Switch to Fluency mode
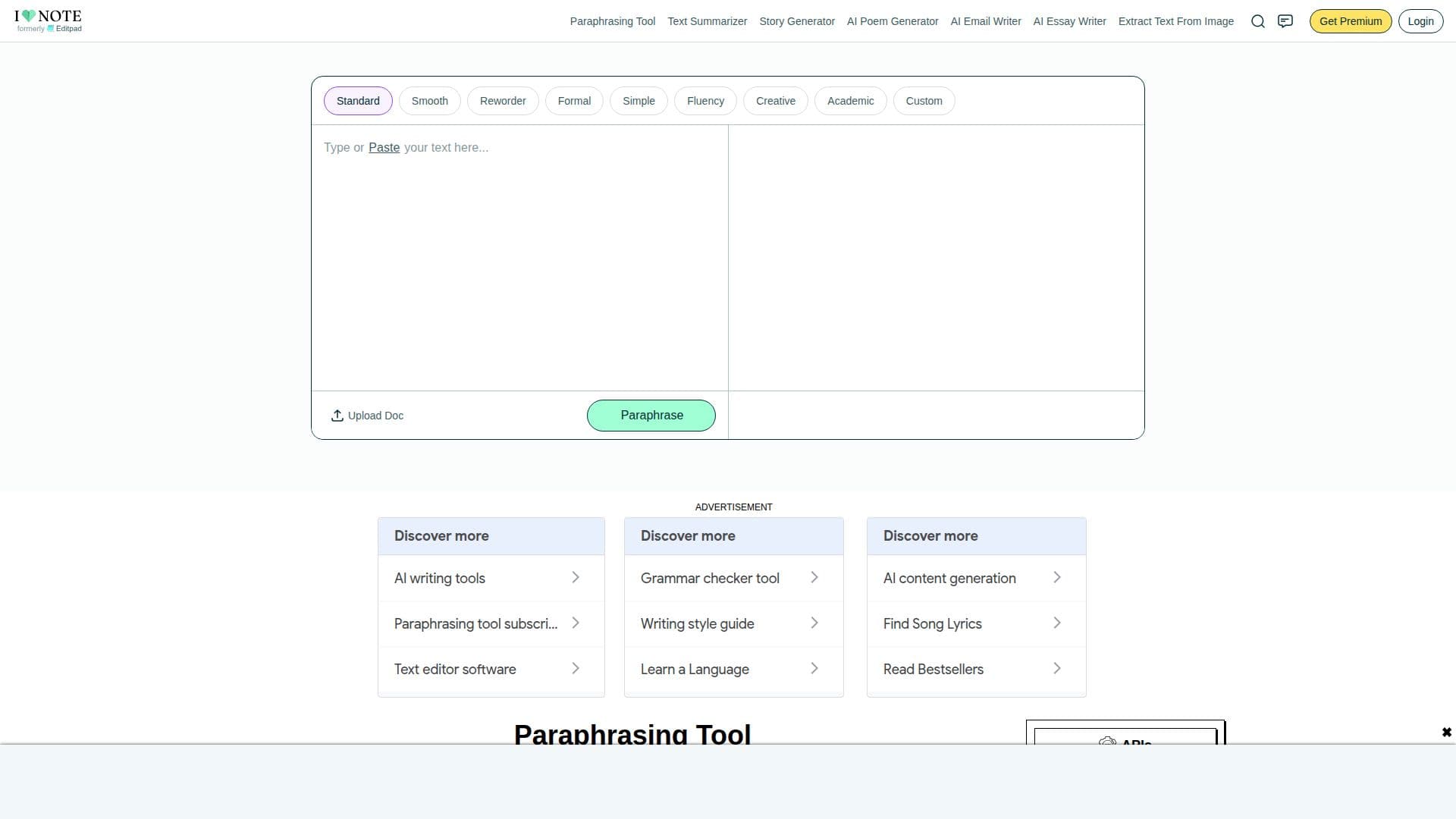This screenshot has height=819, width=1456. click(x=705, y=101)
